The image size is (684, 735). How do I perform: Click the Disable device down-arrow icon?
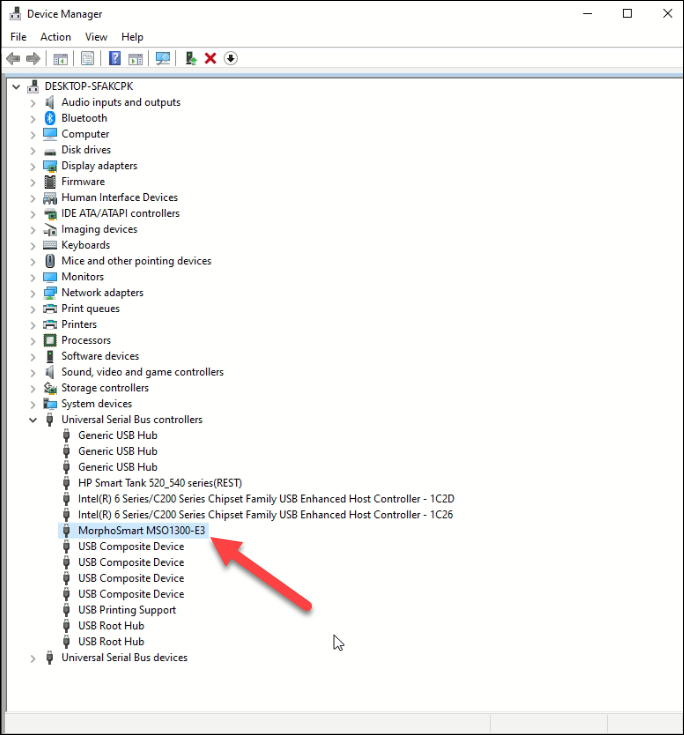coord(231,59)
